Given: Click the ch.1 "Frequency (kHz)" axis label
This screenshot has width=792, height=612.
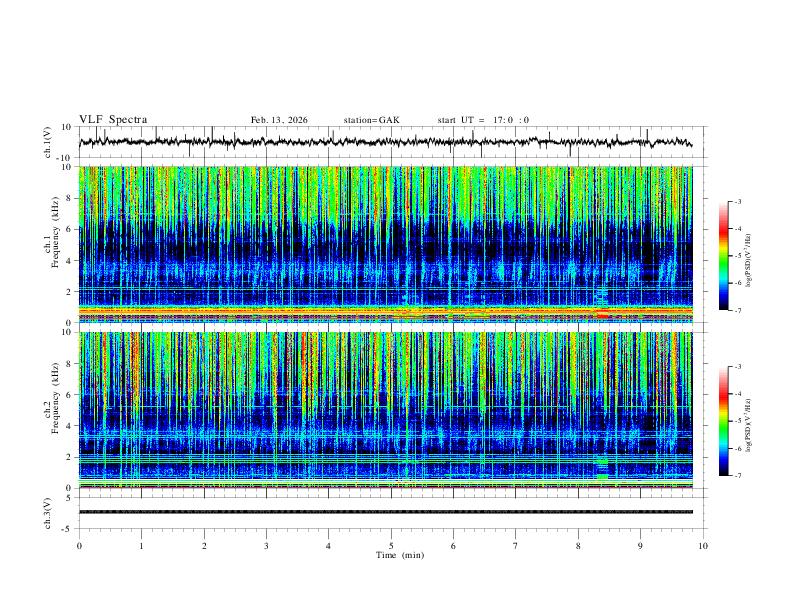Looking at the screenshot, I should (55, 232).
